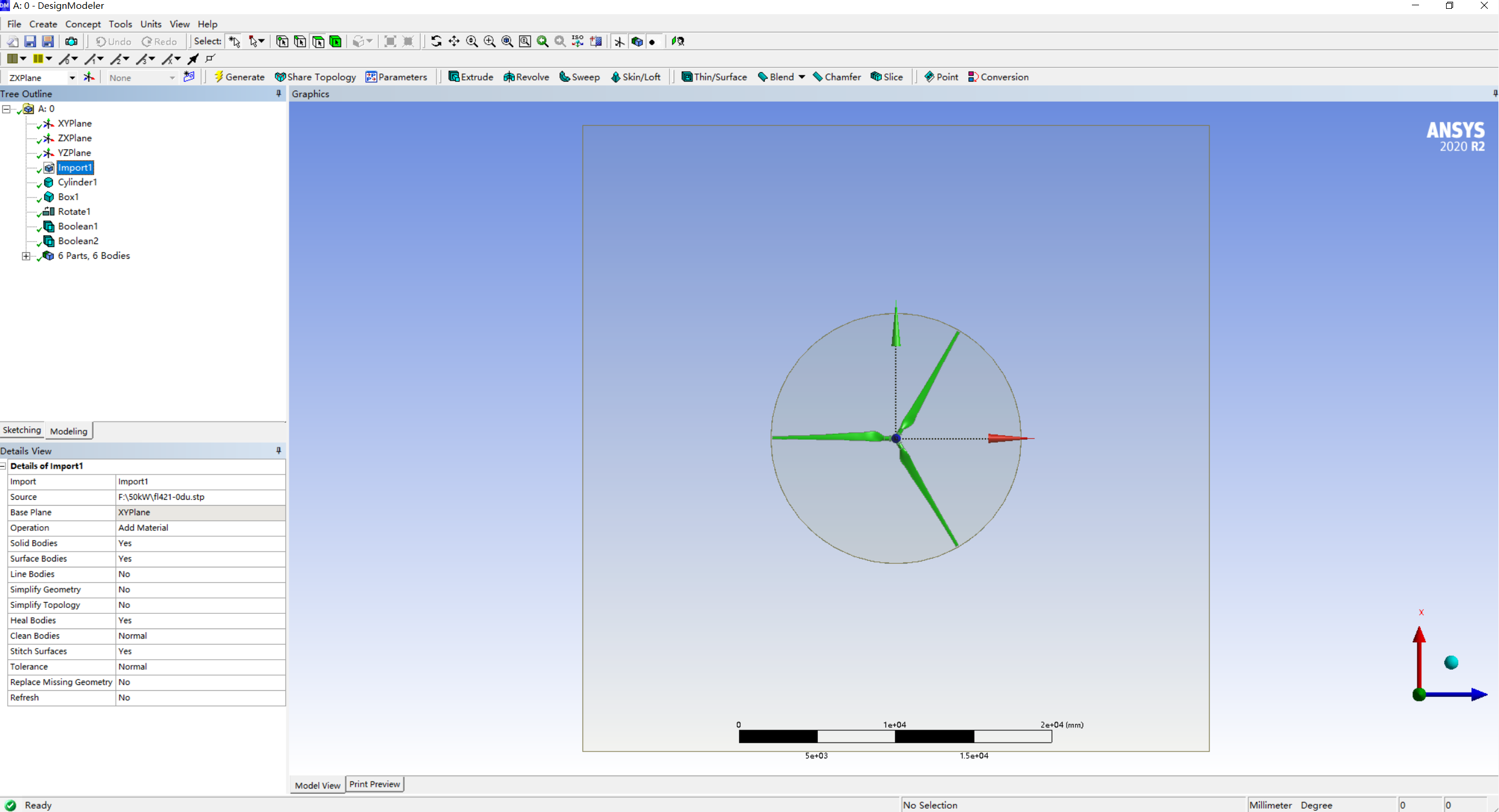Set the Isometric view using ISO icon

click(578, 41)
